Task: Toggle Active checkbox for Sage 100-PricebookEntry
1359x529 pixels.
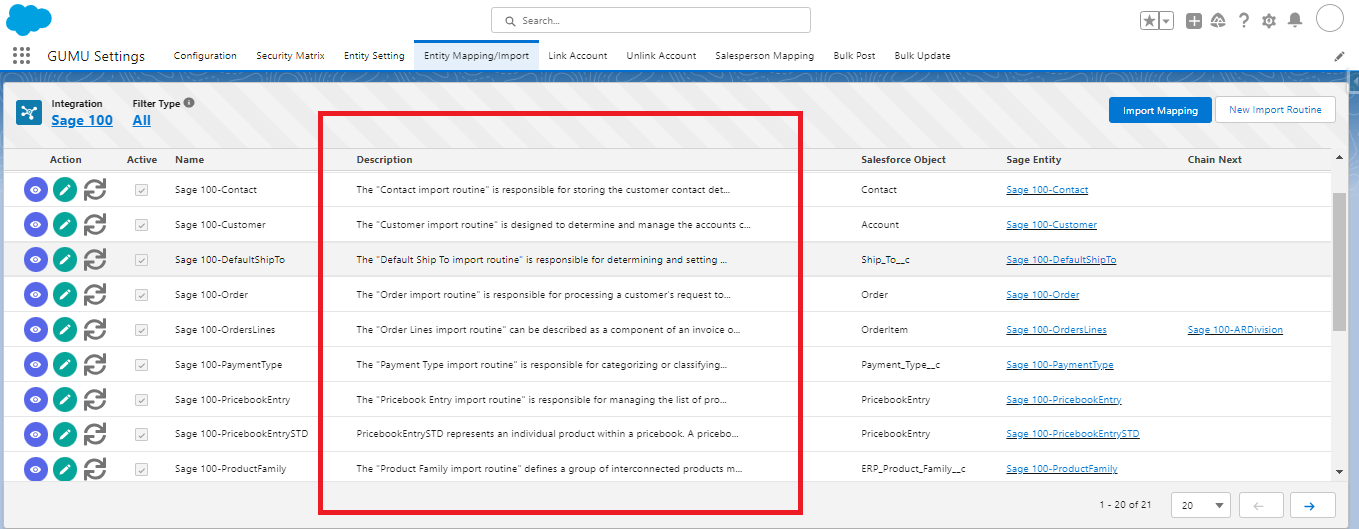Action: pos(142,400)
